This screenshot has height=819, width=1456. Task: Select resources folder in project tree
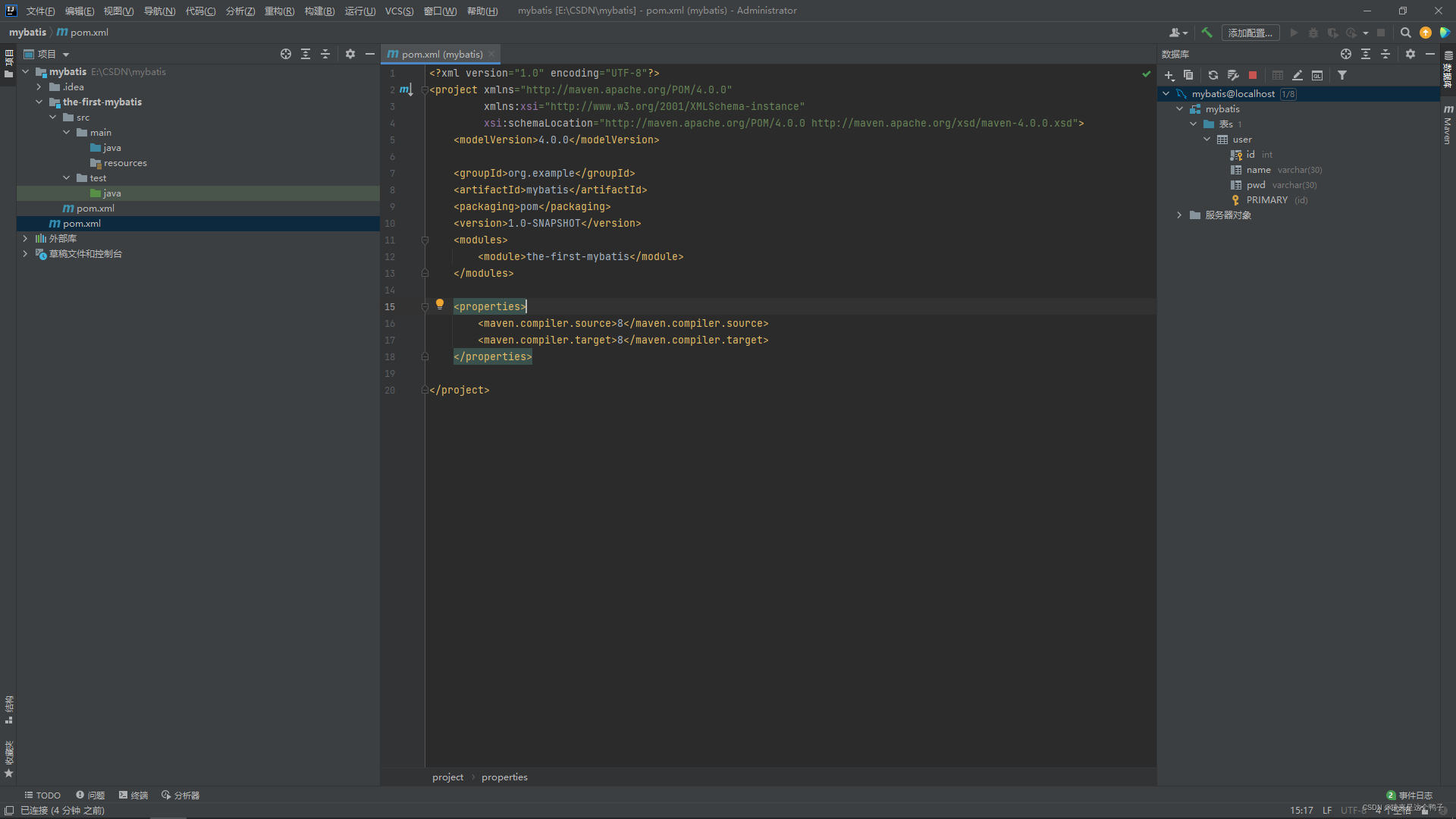click(118, 163)
